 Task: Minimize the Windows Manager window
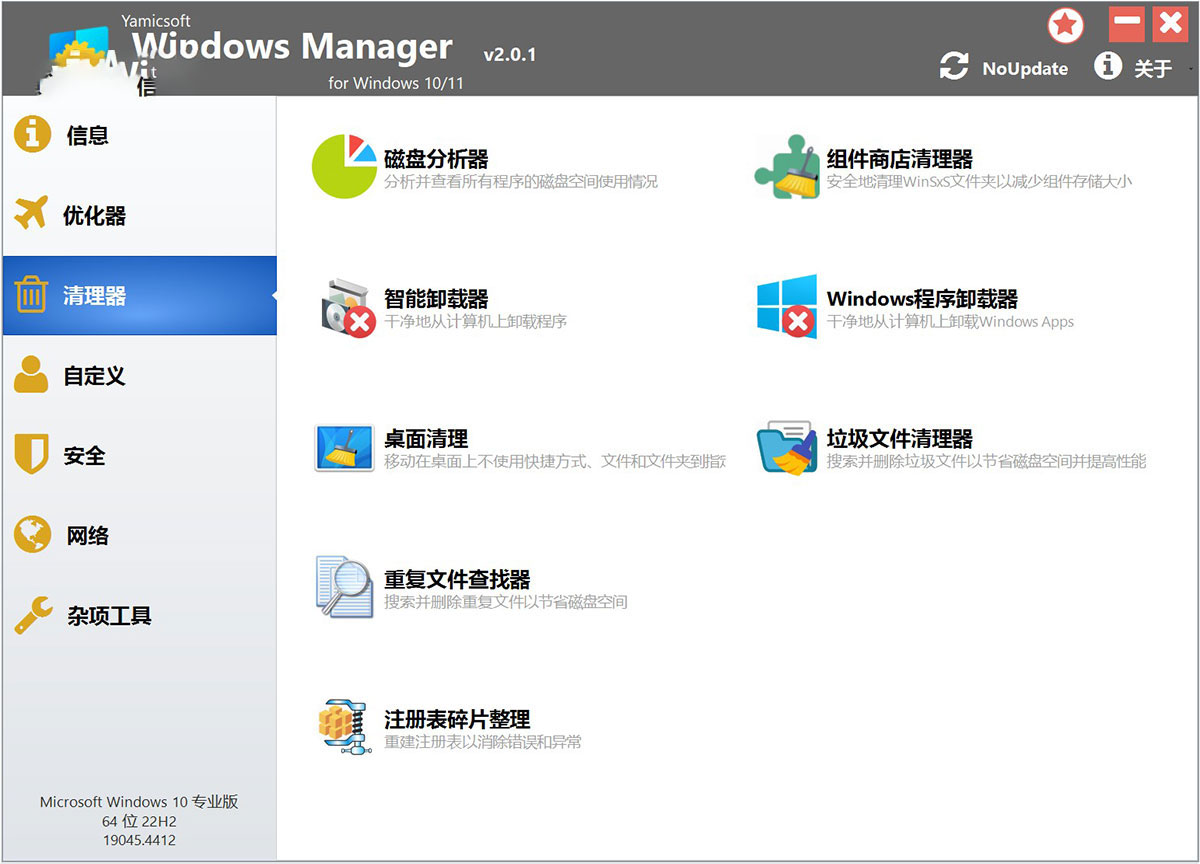[1127, 23]
